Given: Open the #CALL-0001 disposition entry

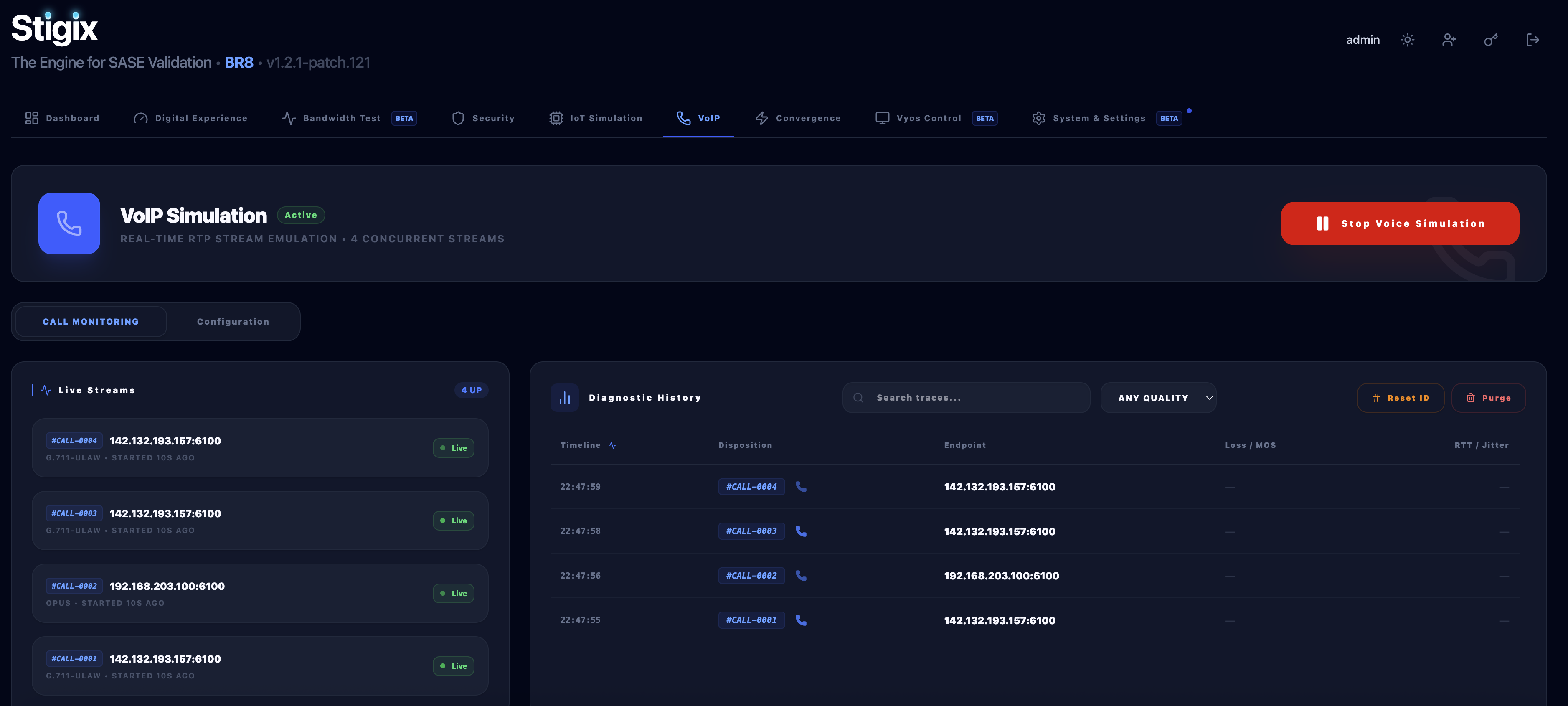Looking at the screenshot, I should pyautogui.click(x=751, y=620).
